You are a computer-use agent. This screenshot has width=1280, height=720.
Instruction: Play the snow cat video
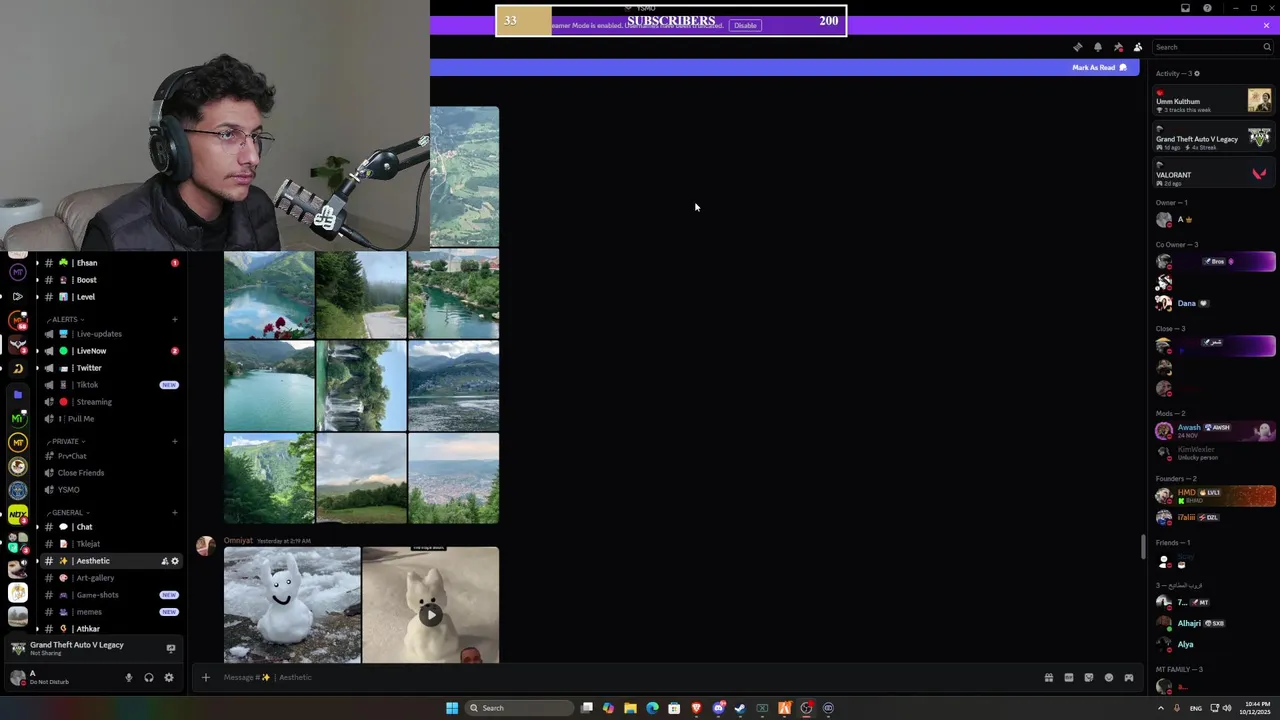tap(431, 615)
